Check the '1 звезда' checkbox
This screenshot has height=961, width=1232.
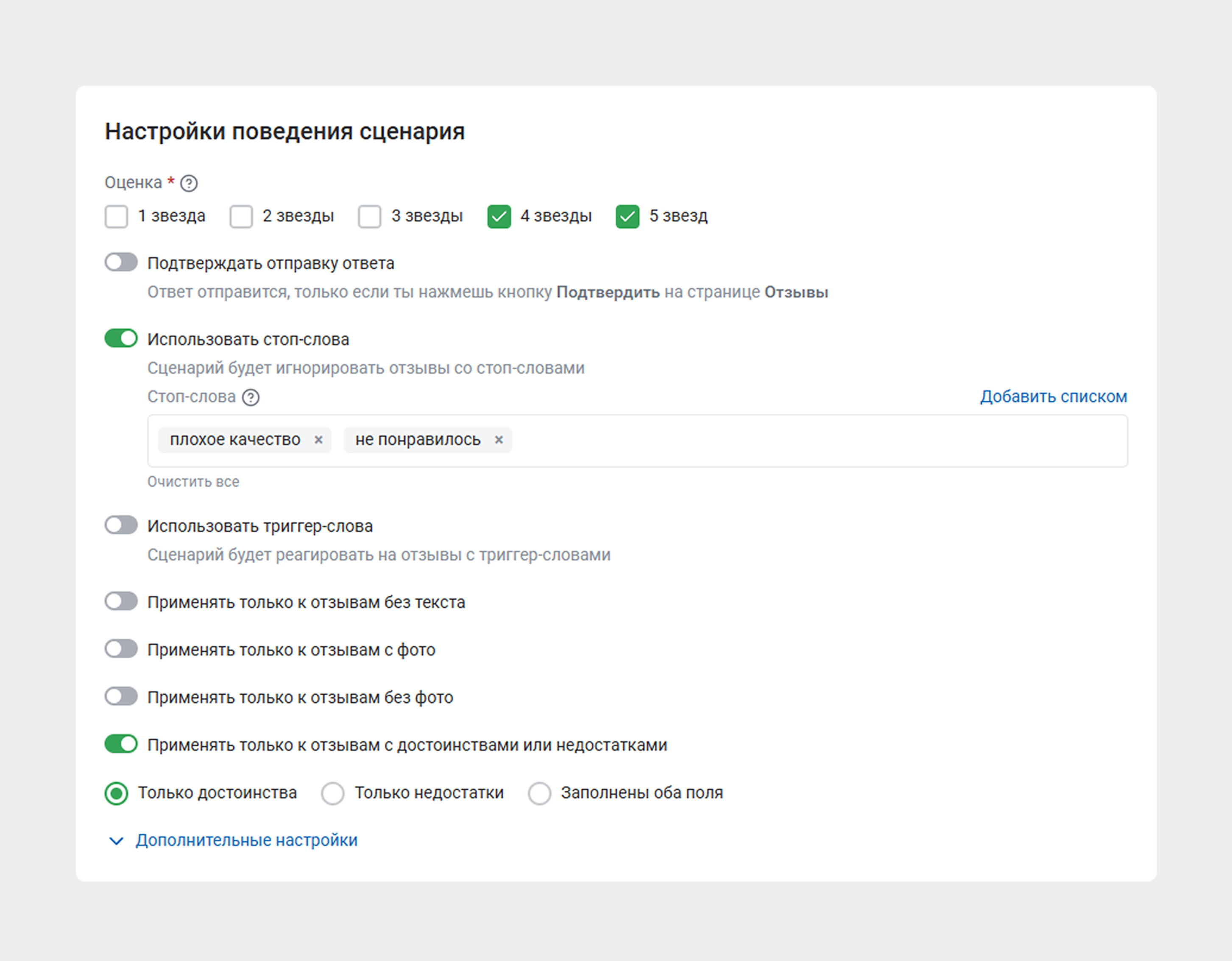(x=116, y=216)
